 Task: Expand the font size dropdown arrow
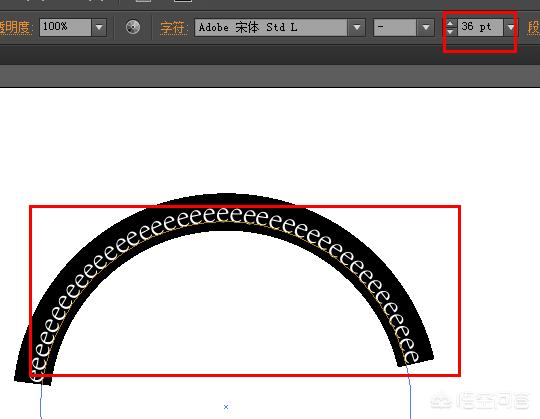pos(510,27)
